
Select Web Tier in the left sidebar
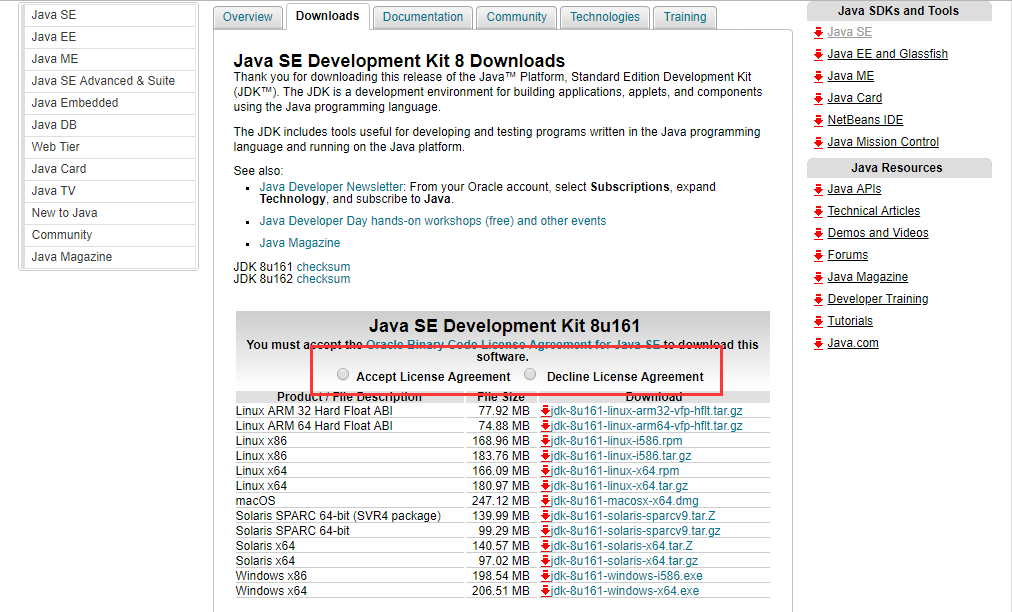(x=110, y=147)
